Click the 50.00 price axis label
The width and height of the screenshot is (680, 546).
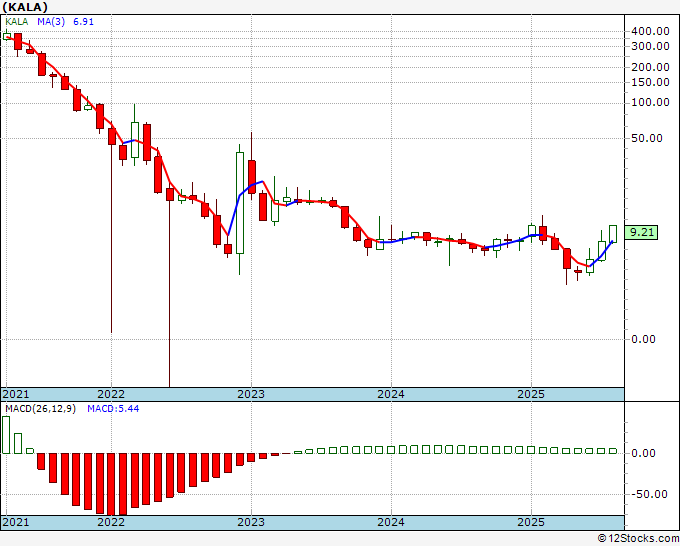point(647,138)
